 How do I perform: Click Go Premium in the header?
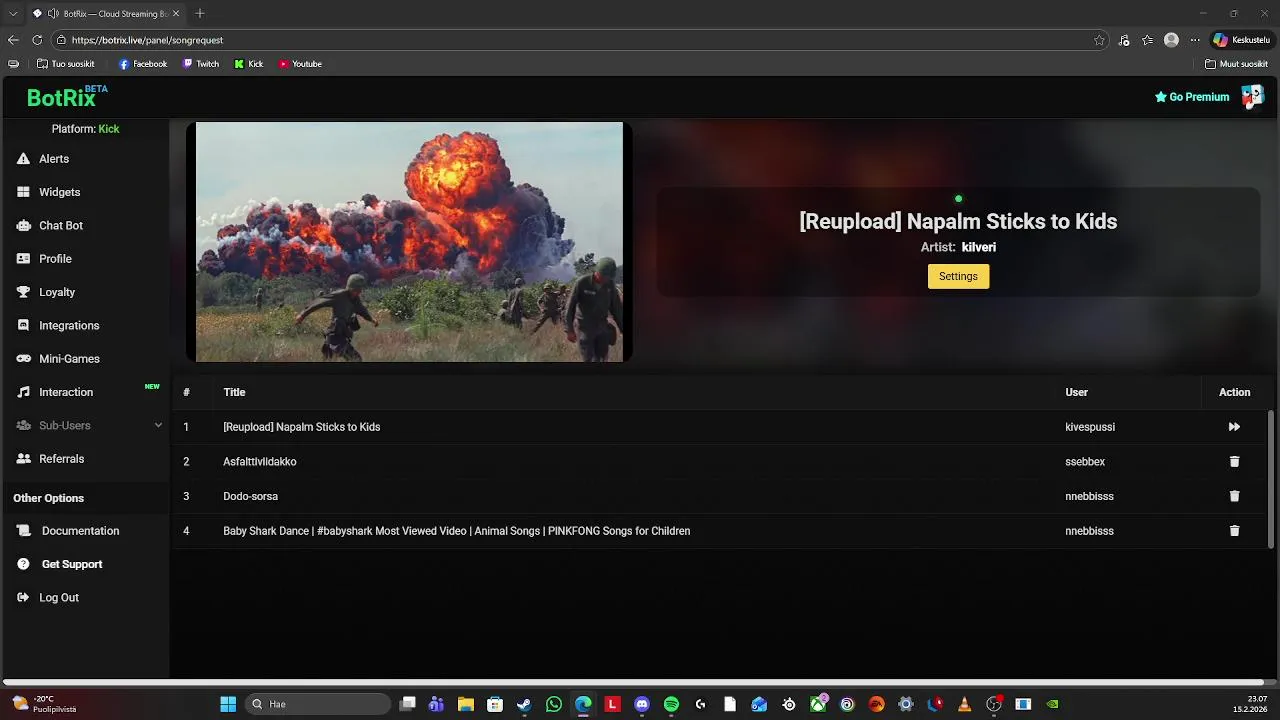(x=1192, y=97)
